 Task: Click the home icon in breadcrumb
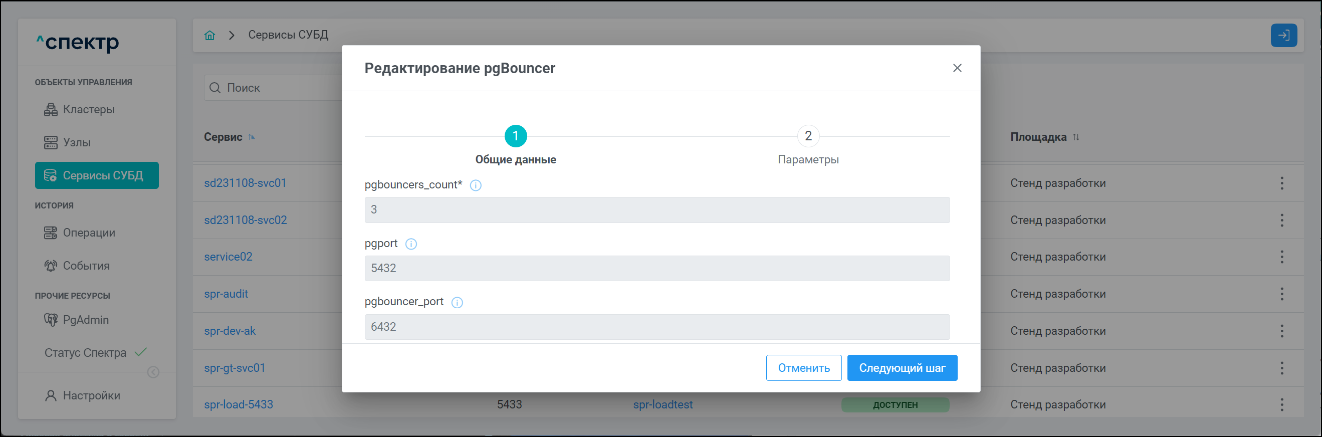click(x=209, y=35)
